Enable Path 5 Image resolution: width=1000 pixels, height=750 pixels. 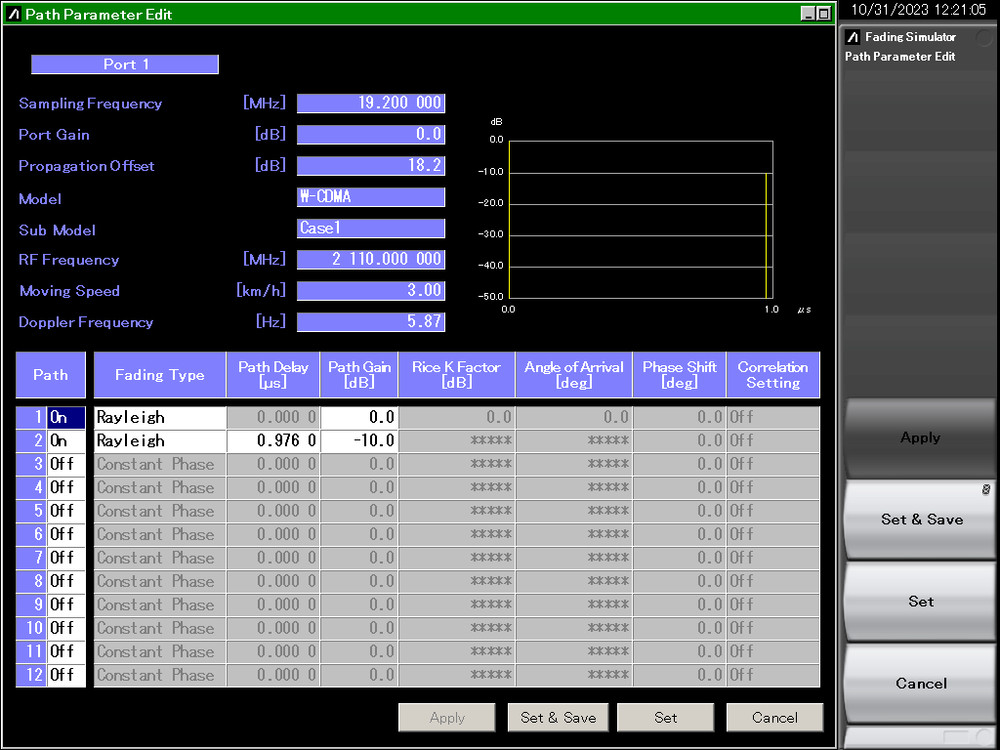66,511
